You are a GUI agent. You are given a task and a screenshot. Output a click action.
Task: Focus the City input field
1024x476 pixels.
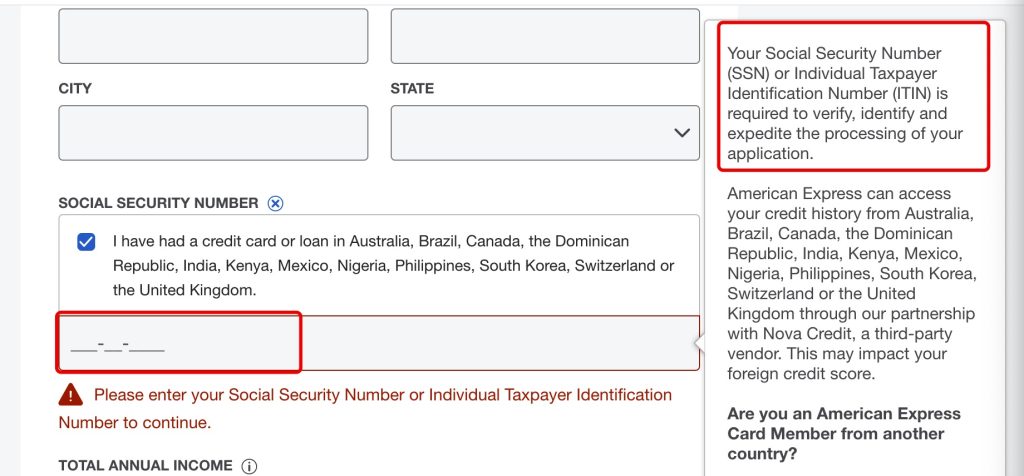coord(213,133)
